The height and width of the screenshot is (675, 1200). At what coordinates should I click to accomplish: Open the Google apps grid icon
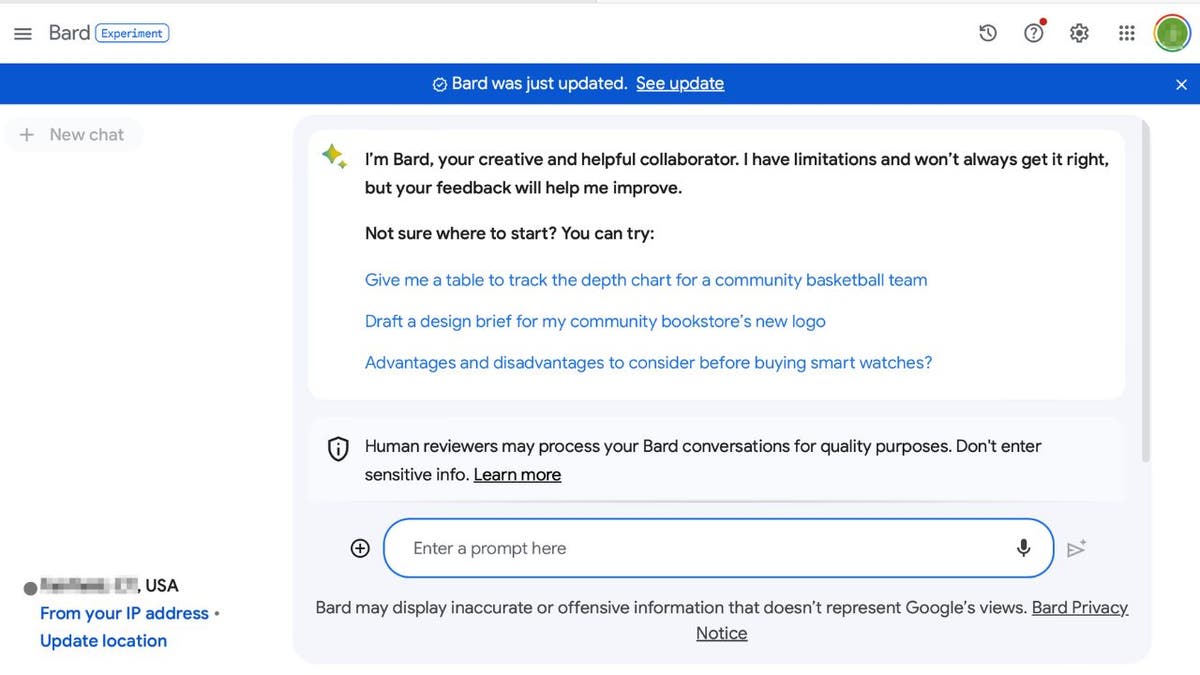pyautogui.click(x=1127, y=33)
